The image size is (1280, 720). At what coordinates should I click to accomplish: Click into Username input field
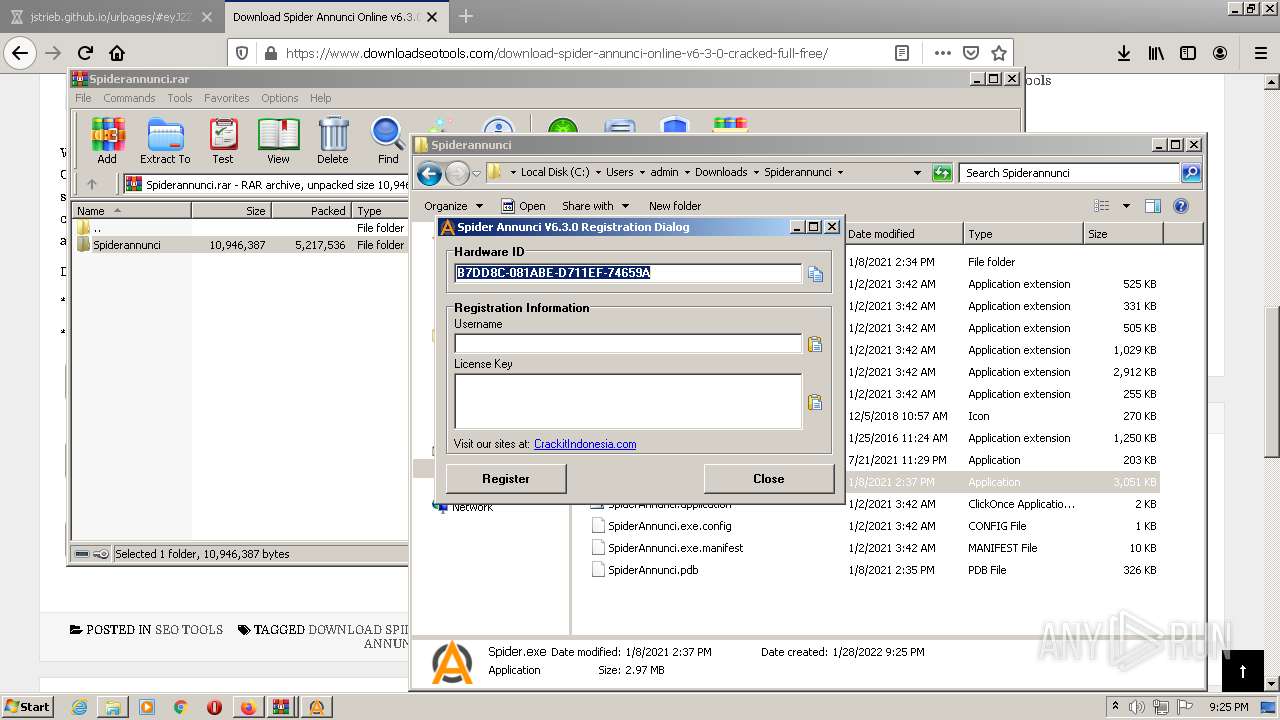(x=628, y=344)
